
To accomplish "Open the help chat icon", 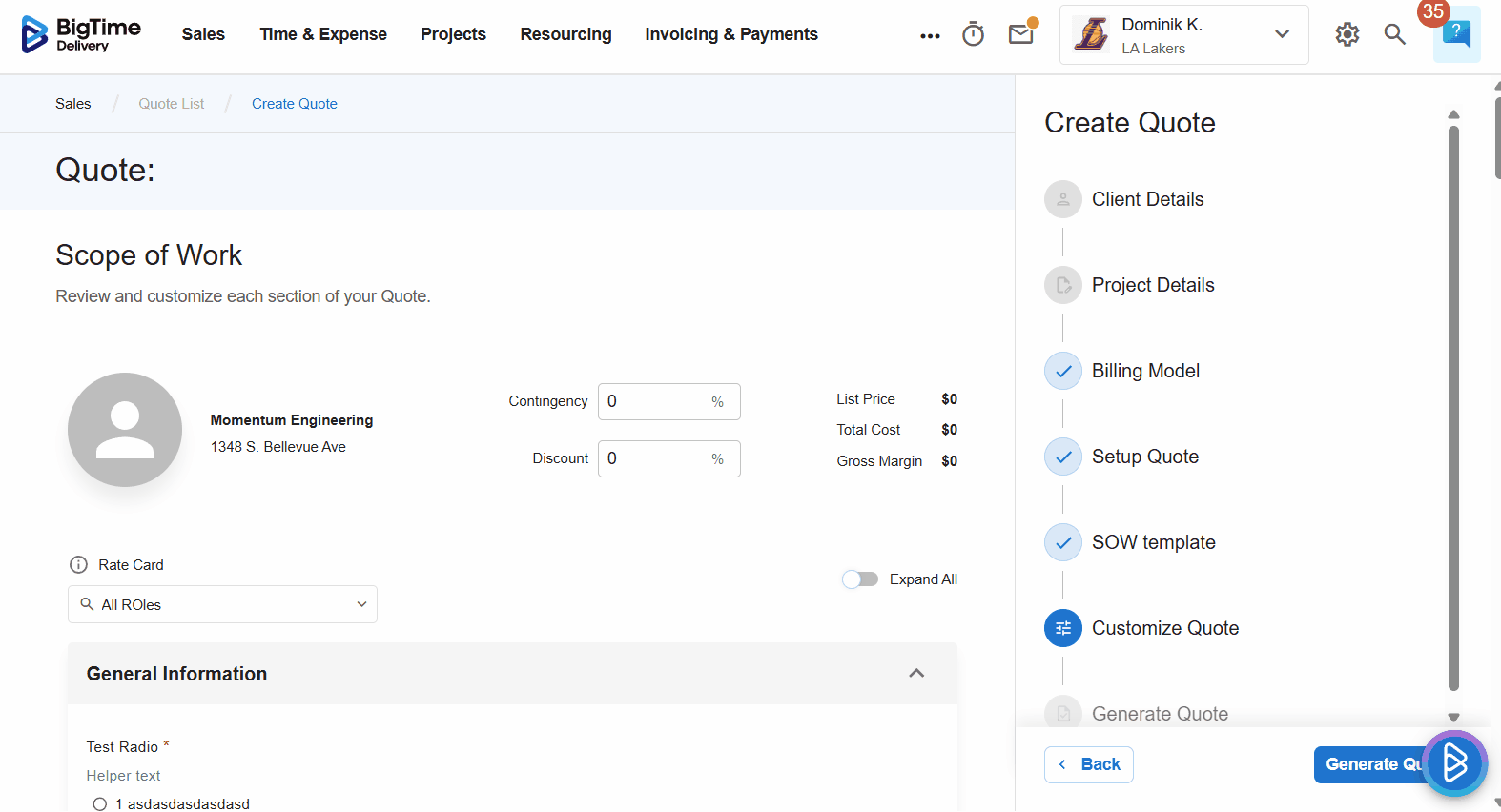I will tap(1456, 34).
